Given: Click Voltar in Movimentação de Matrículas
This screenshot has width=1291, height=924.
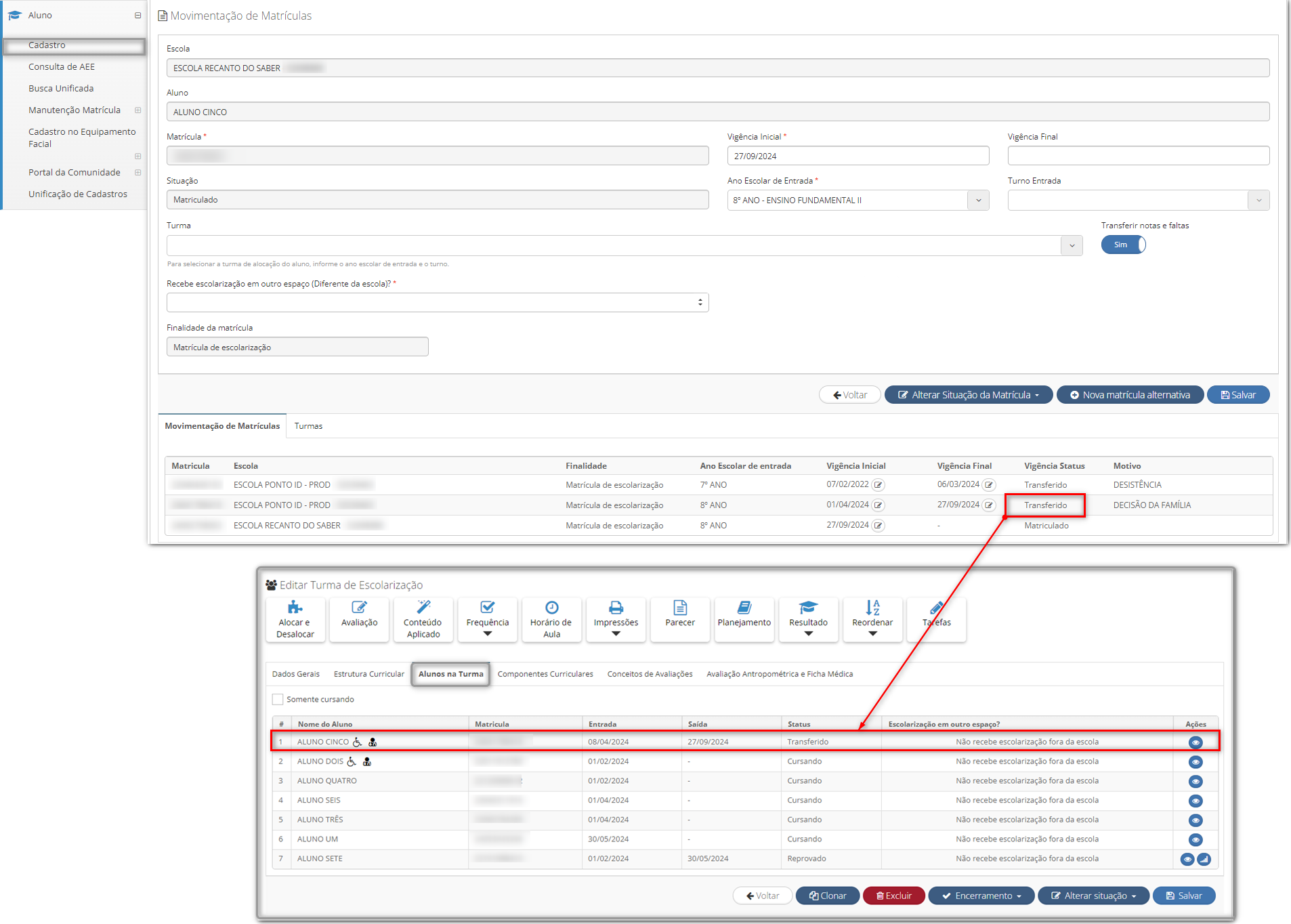Looking at the screenshot, I should pyautogui.click(x=850, y=395).
